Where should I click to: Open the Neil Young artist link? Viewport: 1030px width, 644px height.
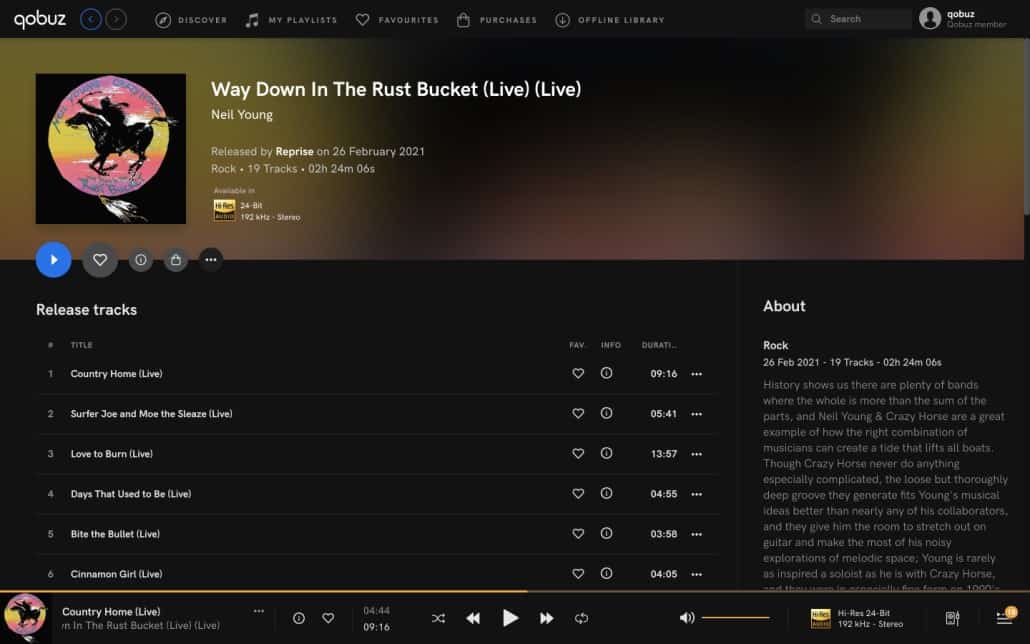(x=242, y=114)
